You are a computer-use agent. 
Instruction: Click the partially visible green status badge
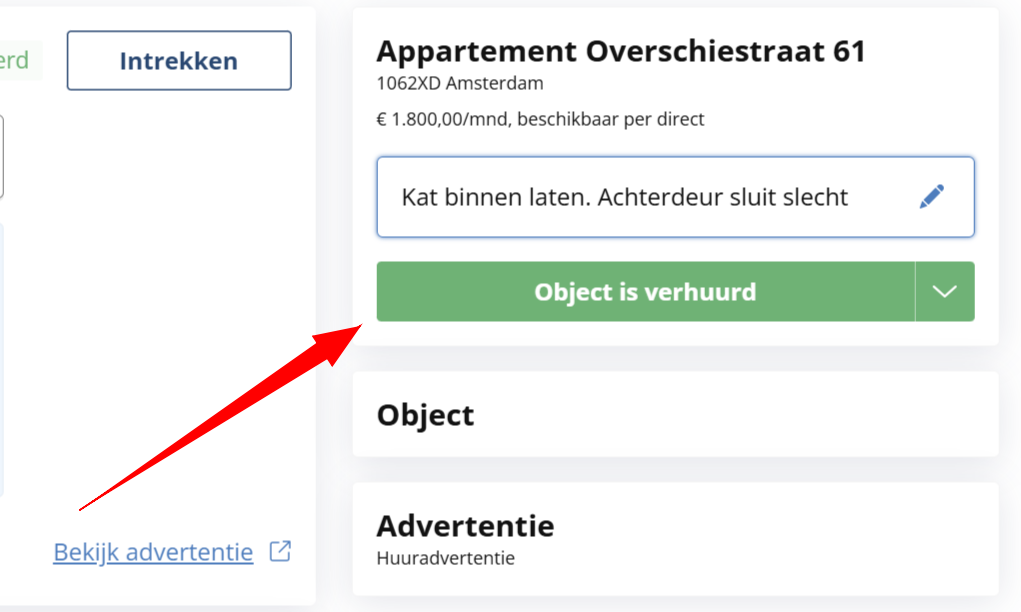coord(14,61)
